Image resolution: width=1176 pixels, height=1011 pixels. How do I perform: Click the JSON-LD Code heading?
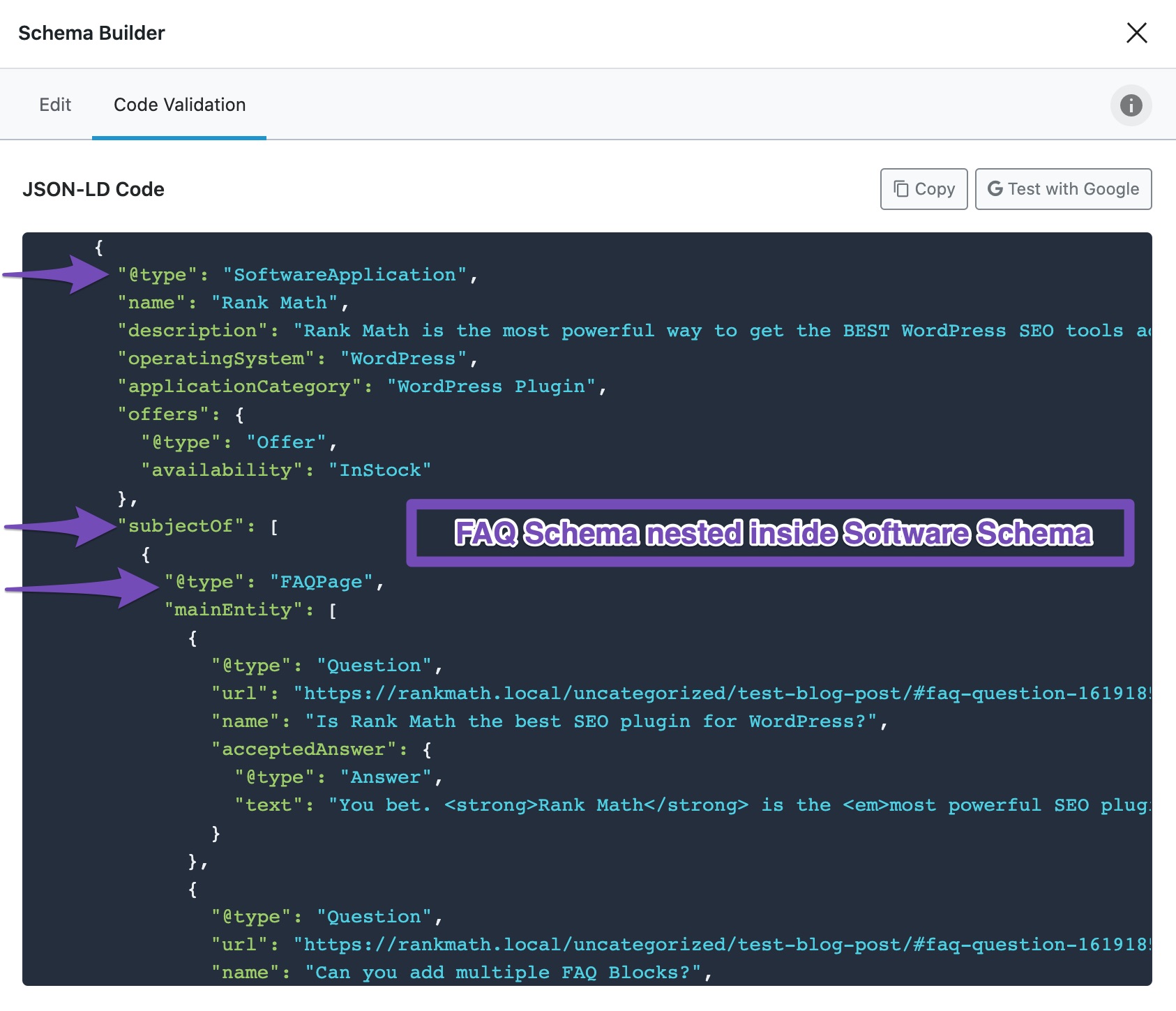pos(93,189)
